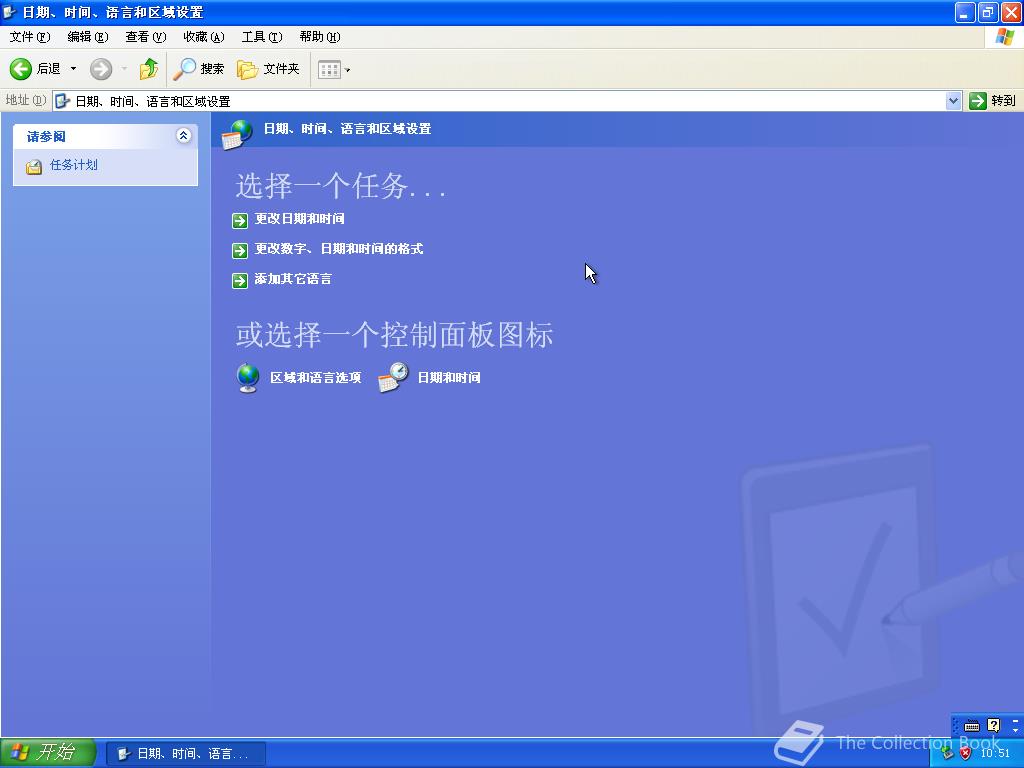1024x768 pixels.
Task: Collapse the 请参阅 panel
Action: [x=184, y=135]
